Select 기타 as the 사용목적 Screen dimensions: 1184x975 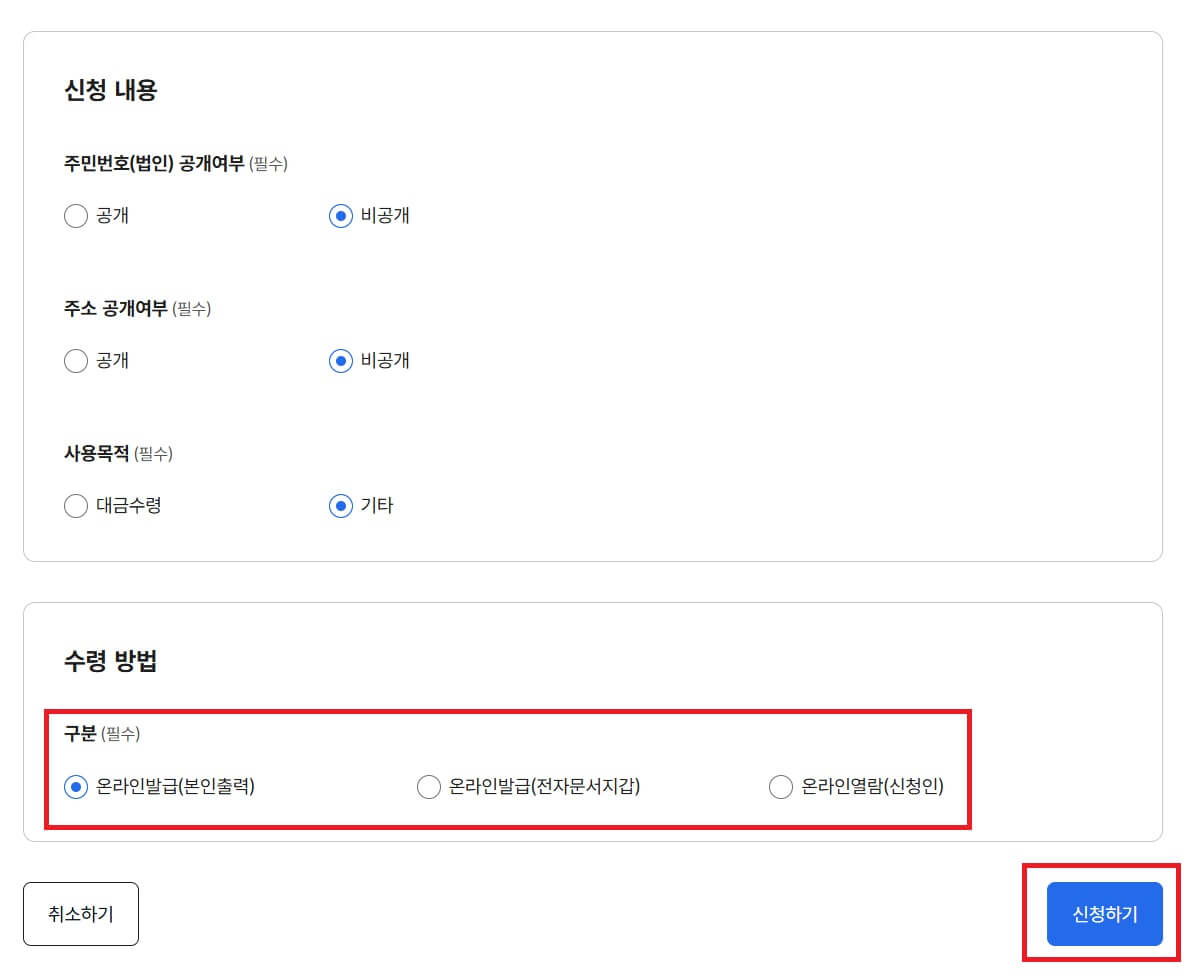point(340,506)
